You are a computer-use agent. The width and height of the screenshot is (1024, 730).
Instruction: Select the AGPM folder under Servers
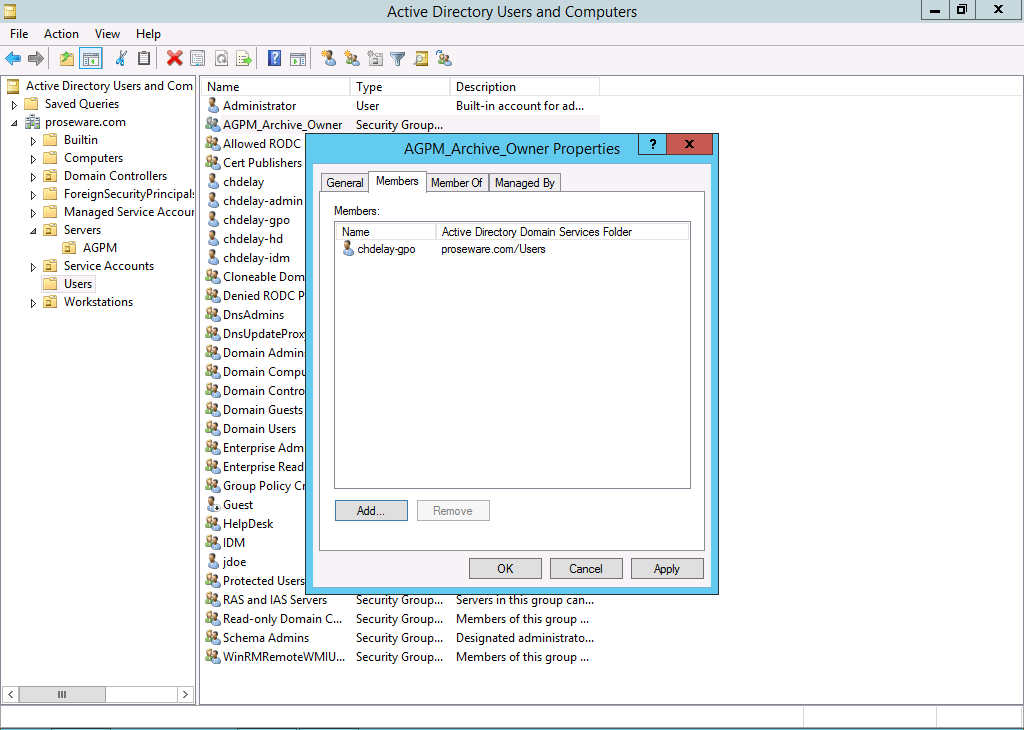pos(100,248)
